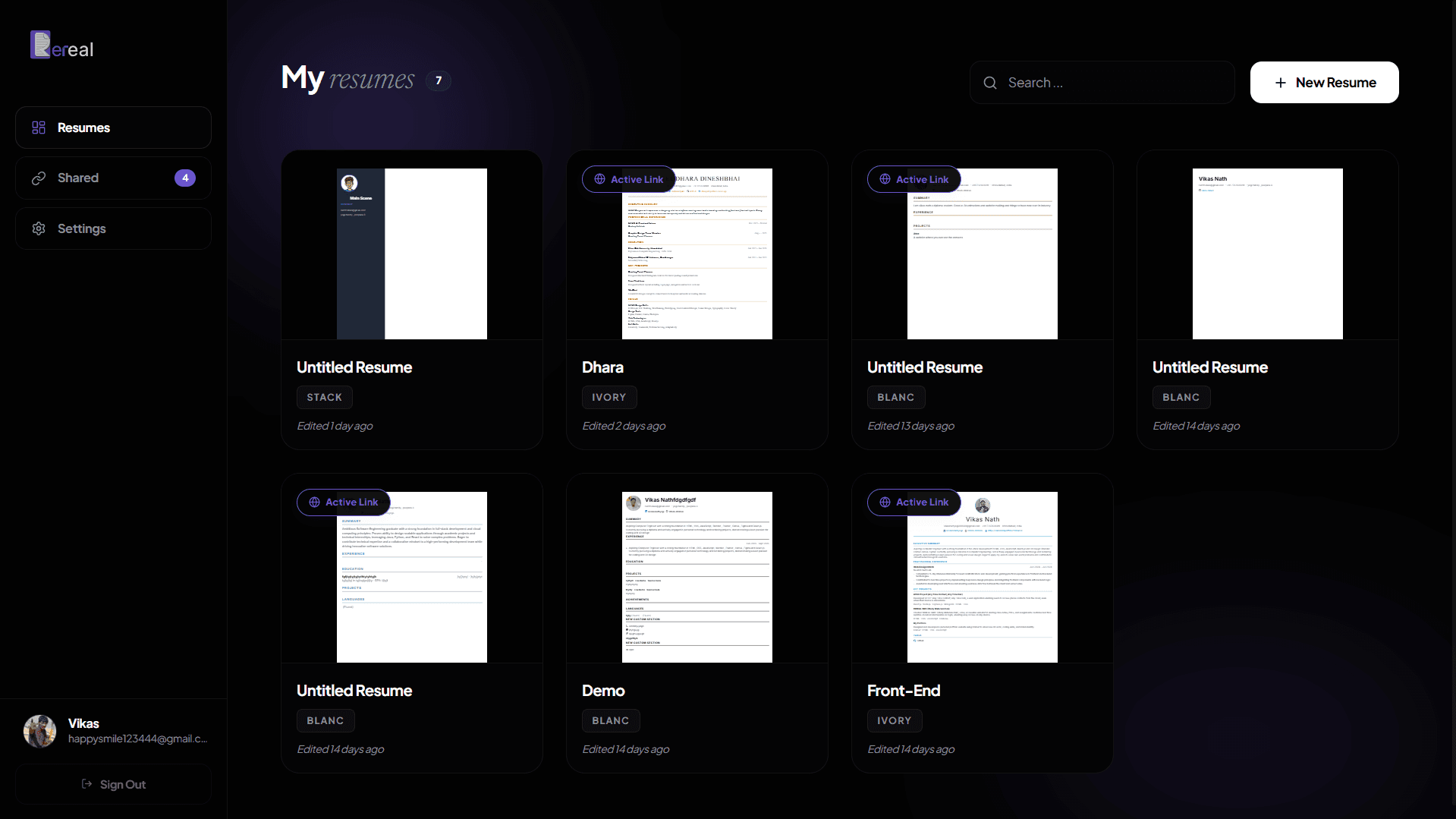The image size is (1456, 819).
Task: Click the search magnifier icon
Action: [x=989, y=82]
